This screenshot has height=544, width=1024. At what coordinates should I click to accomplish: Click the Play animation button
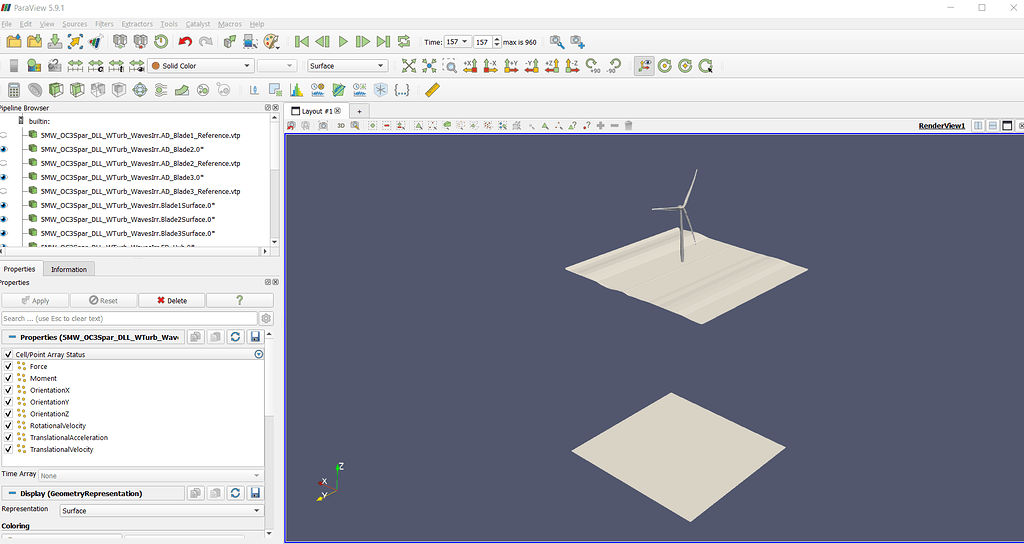point(343,41)
